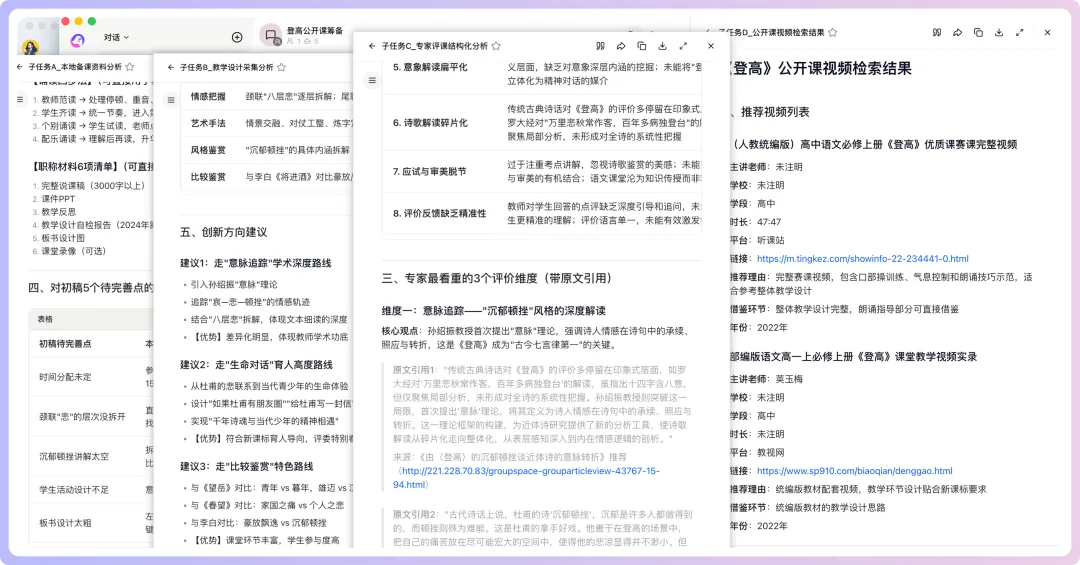
Task: Click the plus icon to start new chat
Action: (x=237, y=37)
